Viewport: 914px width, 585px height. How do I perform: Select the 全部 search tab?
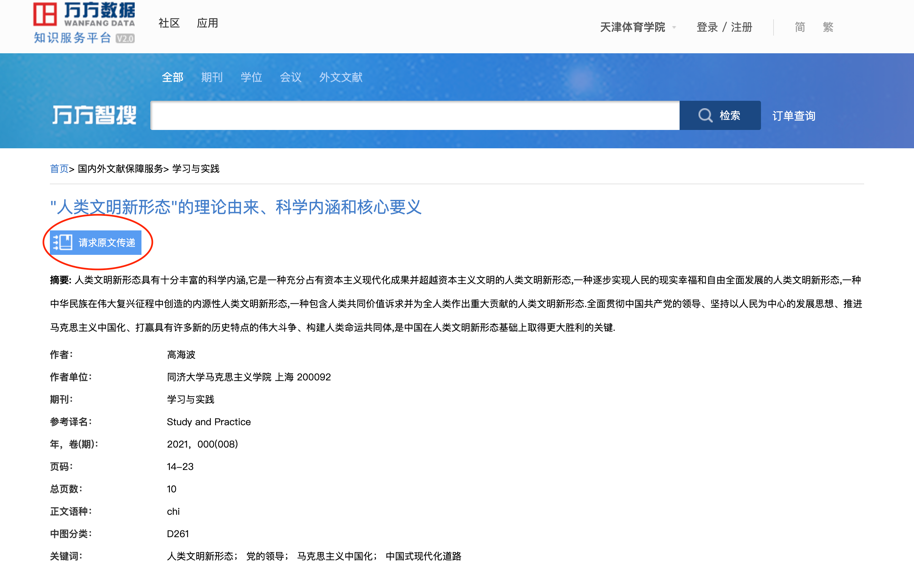(173, 77)
